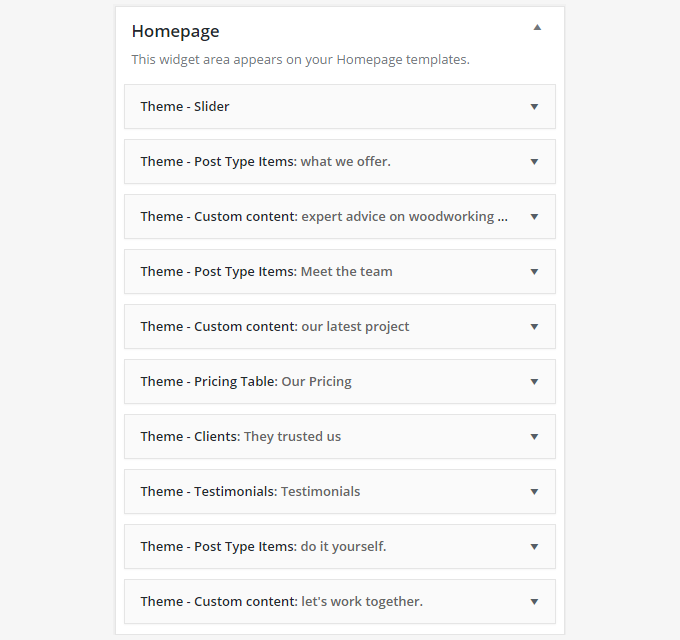
Task: Open arrow for 'let's work together' widget
Action: pyautogui.click(x=534, y=602)
